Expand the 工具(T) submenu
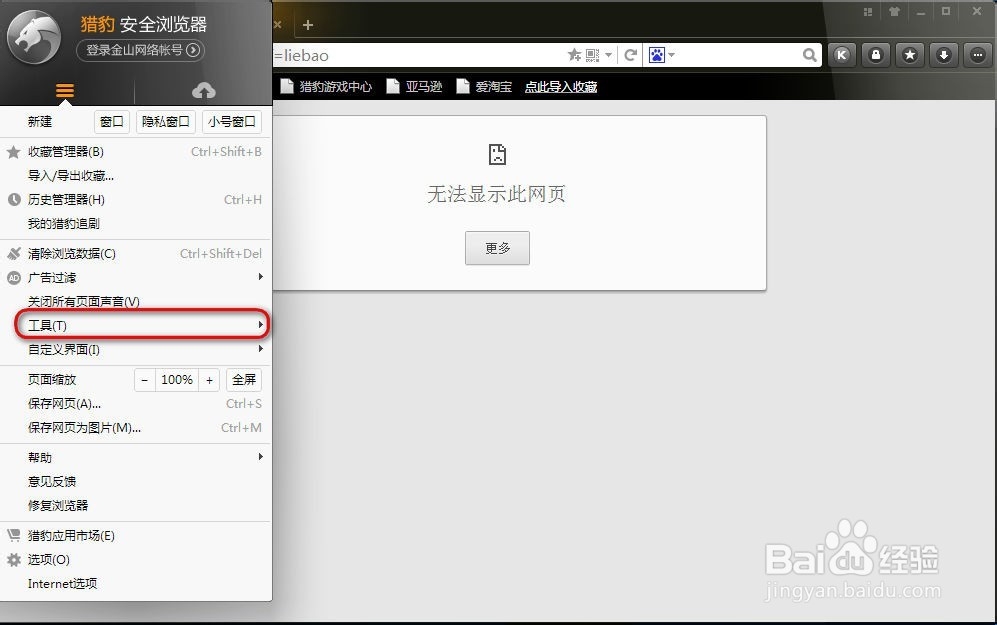Screen dimensions: 997x625 pos(45,325)
